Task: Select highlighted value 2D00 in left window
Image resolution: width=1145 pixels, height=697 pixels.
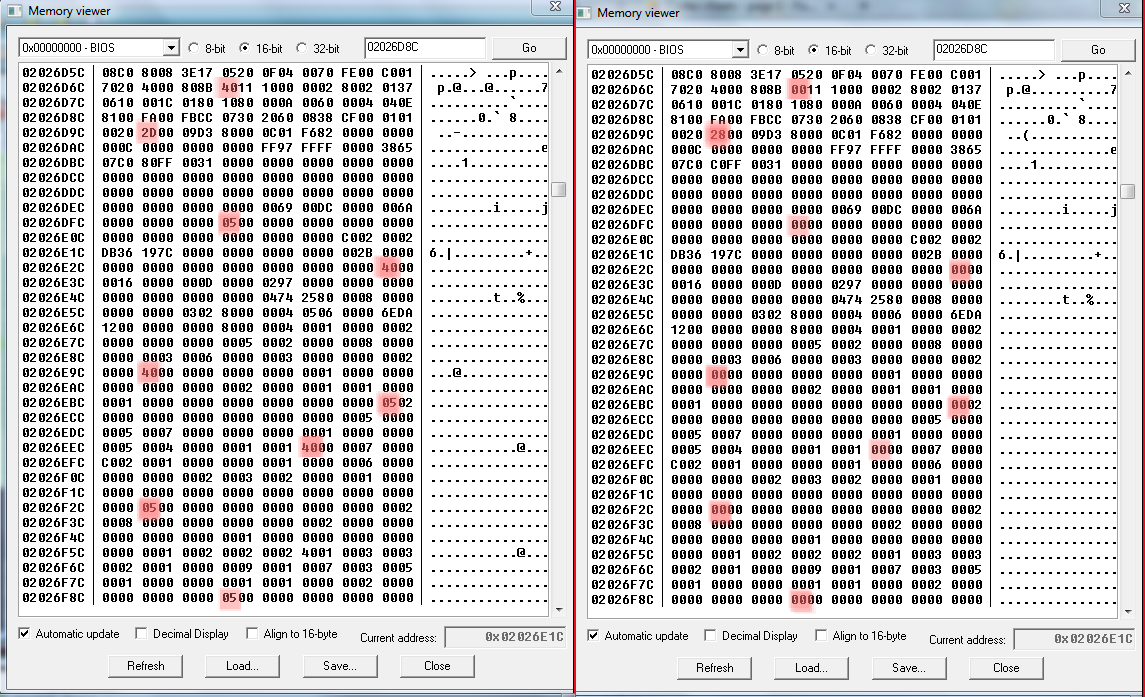Action: tap(158, 132)
